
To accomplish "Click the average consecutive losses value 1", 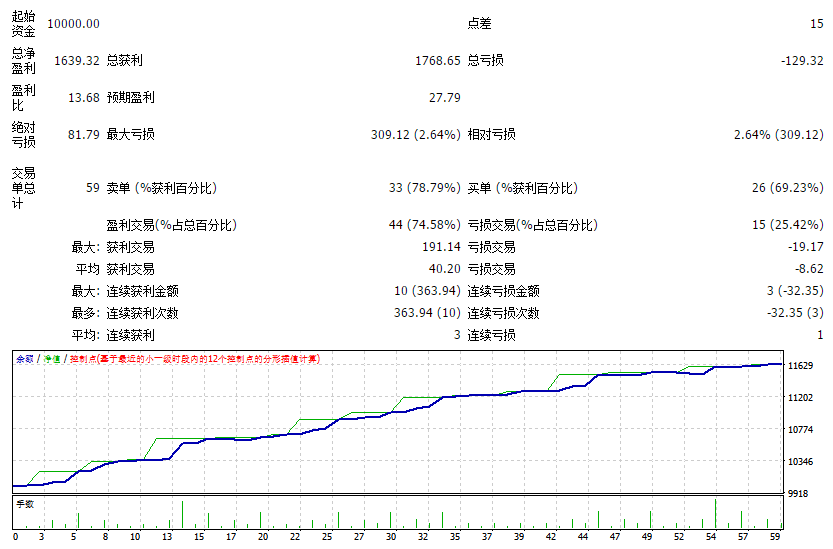I will coord(820,335).
